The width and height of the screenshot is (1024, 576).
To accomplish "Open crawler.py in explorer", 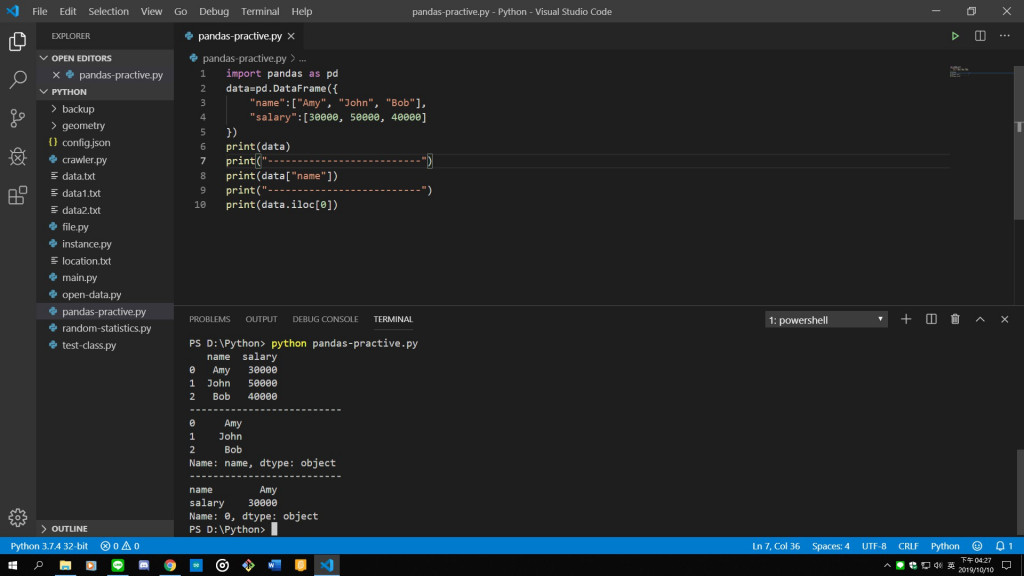I will (104, 159).
